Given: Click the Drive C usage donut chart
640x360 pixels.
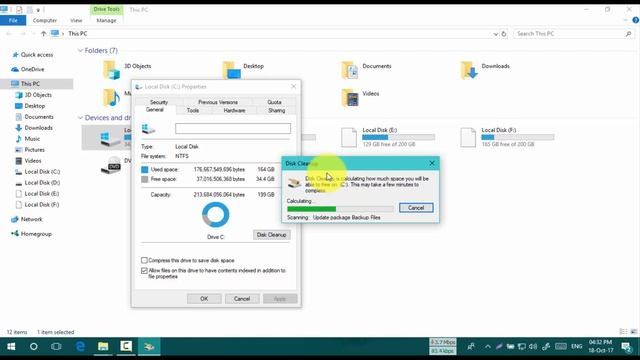Looking at the screenshot, I should (x=216, y=215).
